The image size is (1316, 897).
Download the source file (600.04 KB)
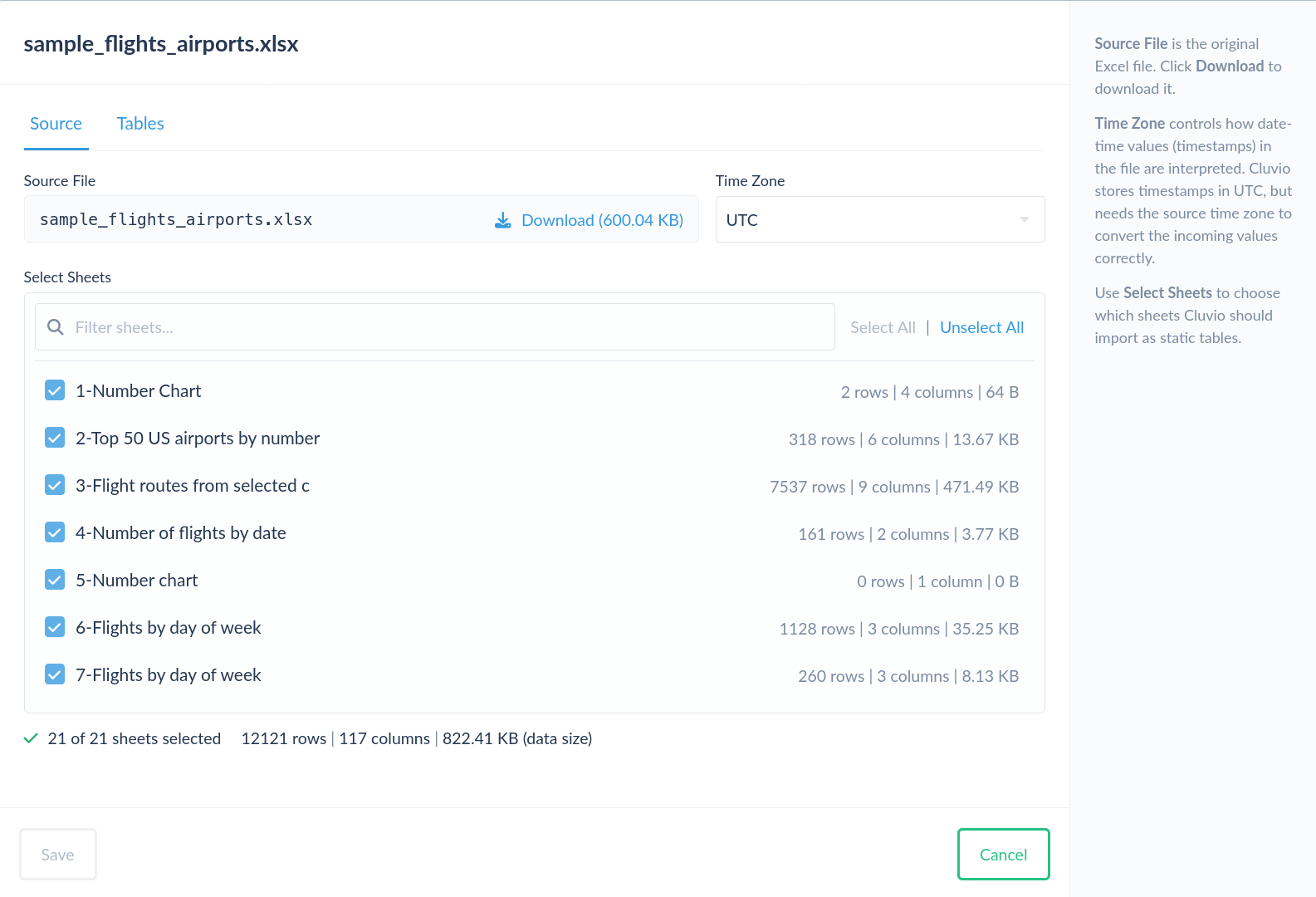(601, 220)
